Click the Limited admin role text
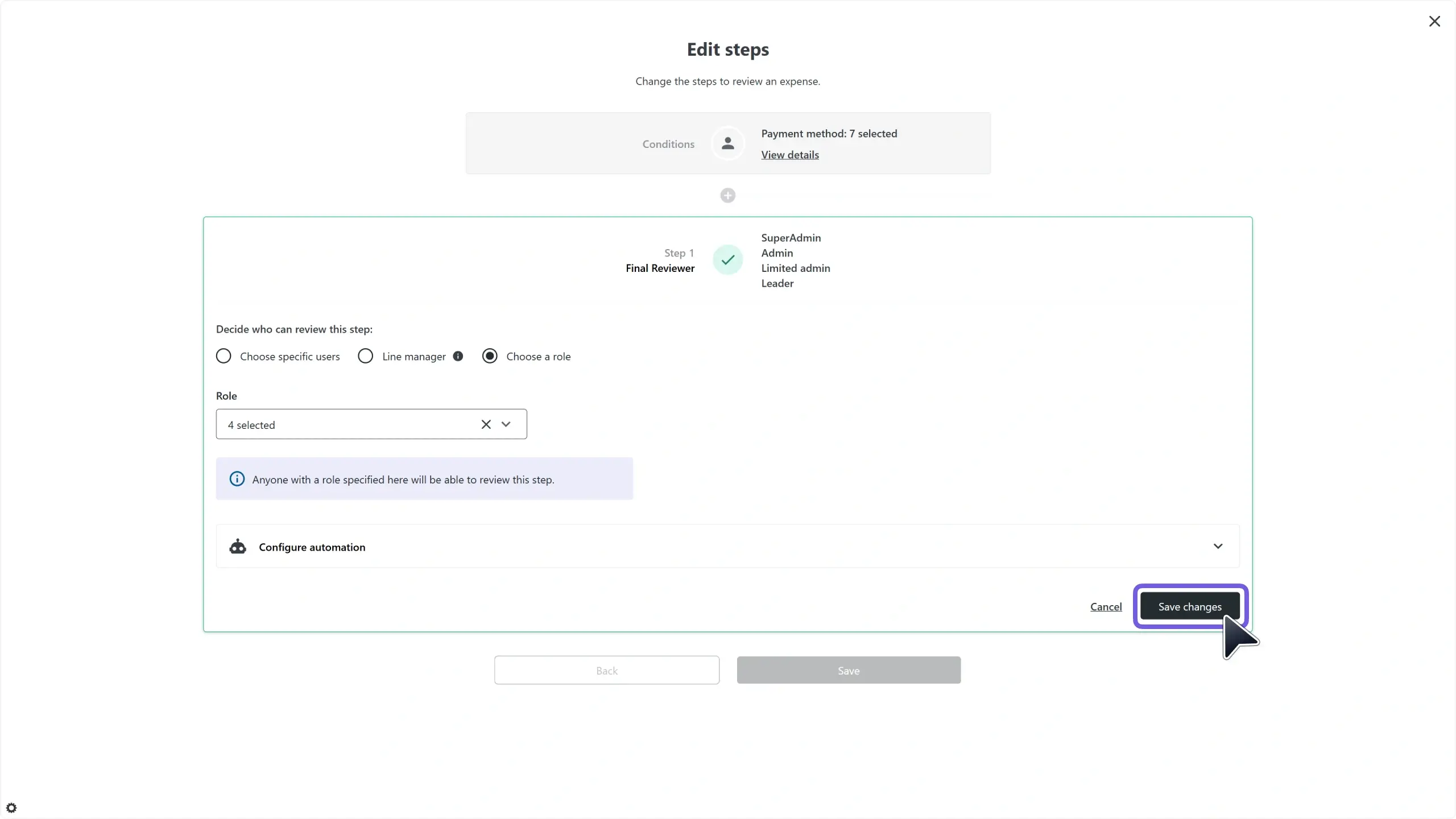 [795, 268]
